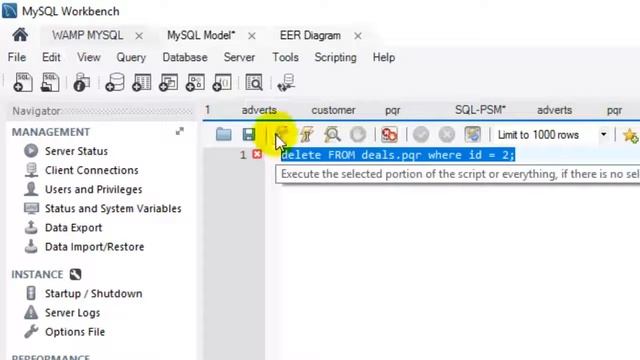Open the Database menu
The width and height of the screenshot is (640, 360).
click(185, 57)
